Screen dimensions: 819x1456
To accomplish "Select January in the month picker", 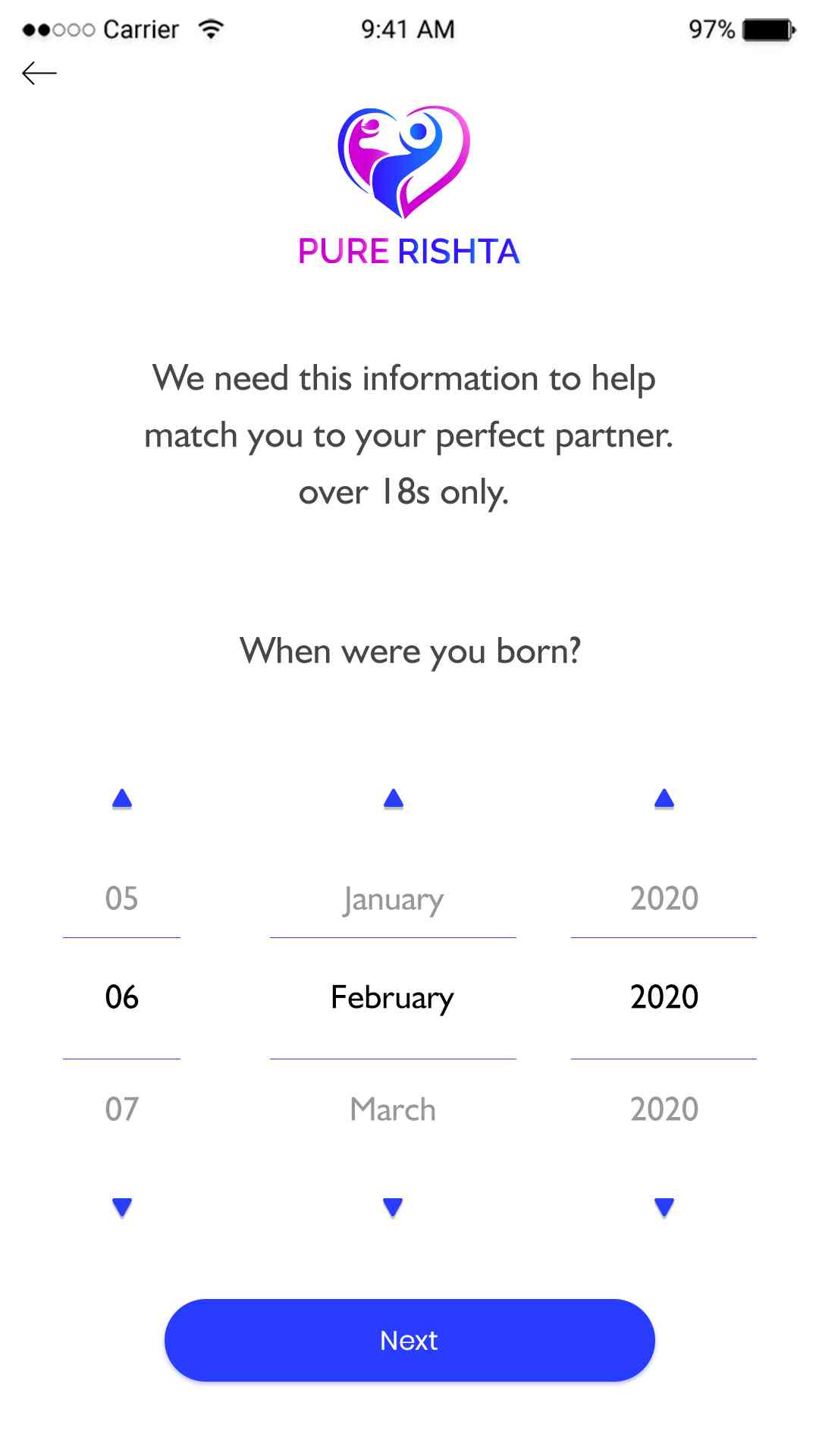I will 392,899.
